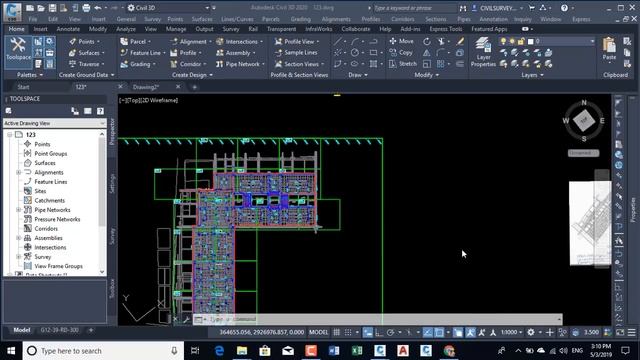Switch to the Drawing2 document tab
The height and width of the screenshot is (360, 640).
pos(146,87)
